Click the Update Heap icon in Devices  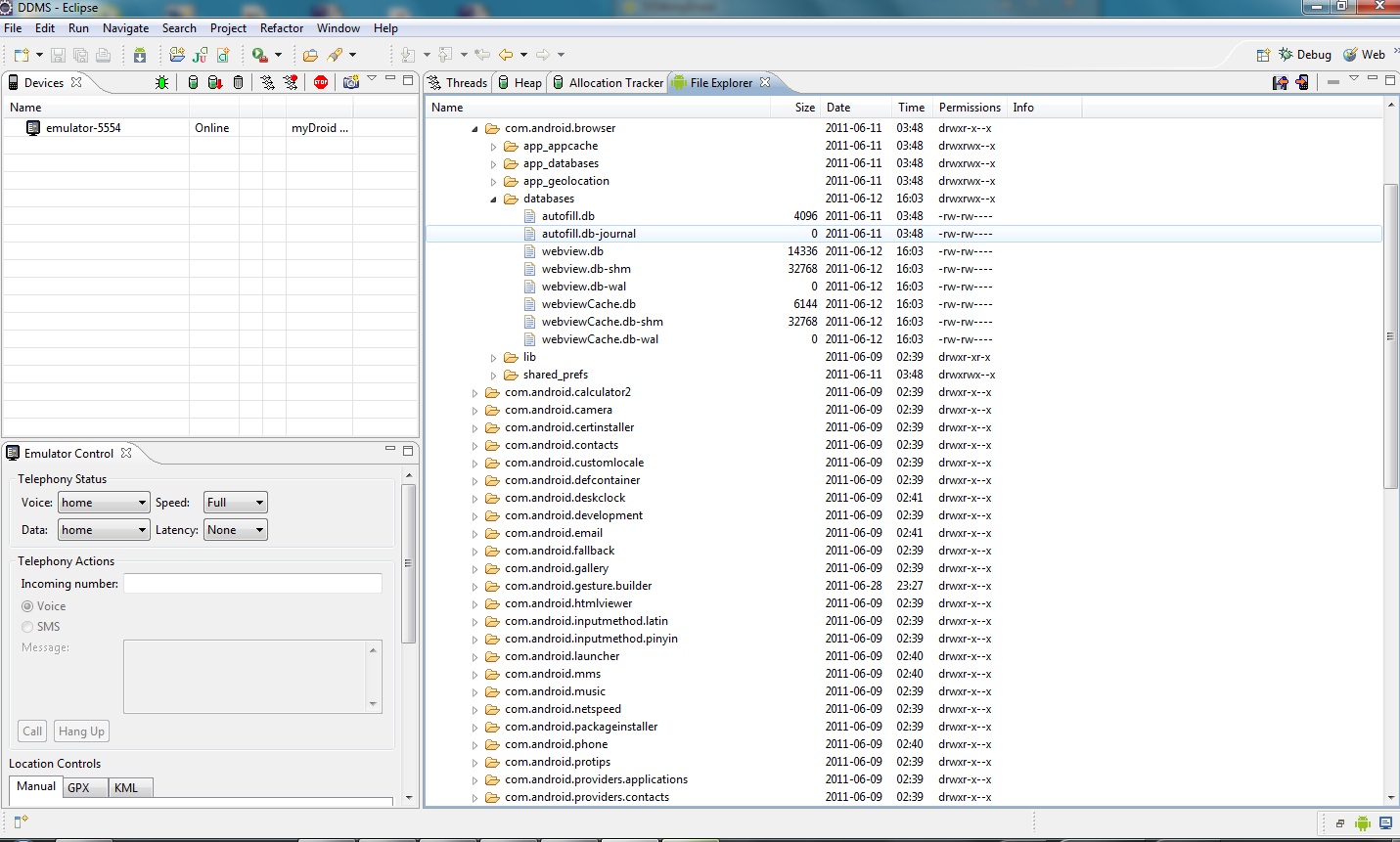(x=193, y=83)
